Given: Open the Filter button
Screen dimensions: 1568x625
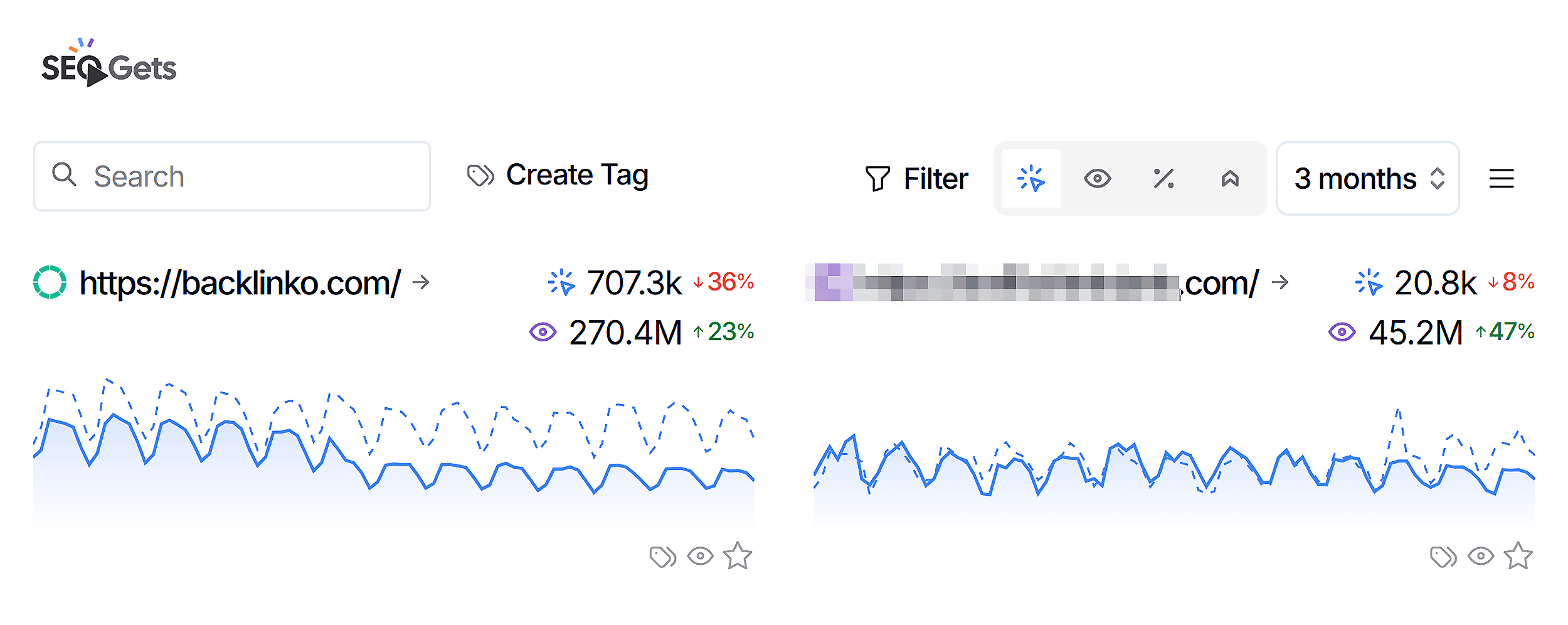Looking at the screenshot, I should pos(916,179).
